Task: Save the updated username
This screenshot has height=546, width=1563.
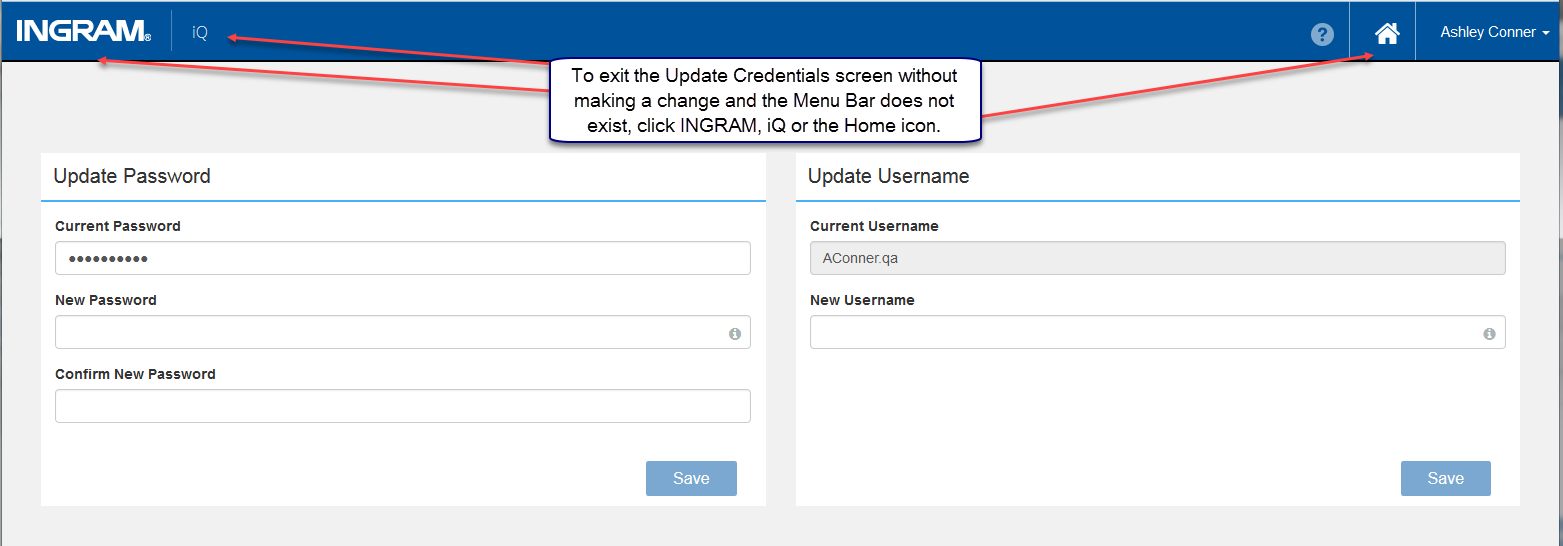Action: 1445,478
